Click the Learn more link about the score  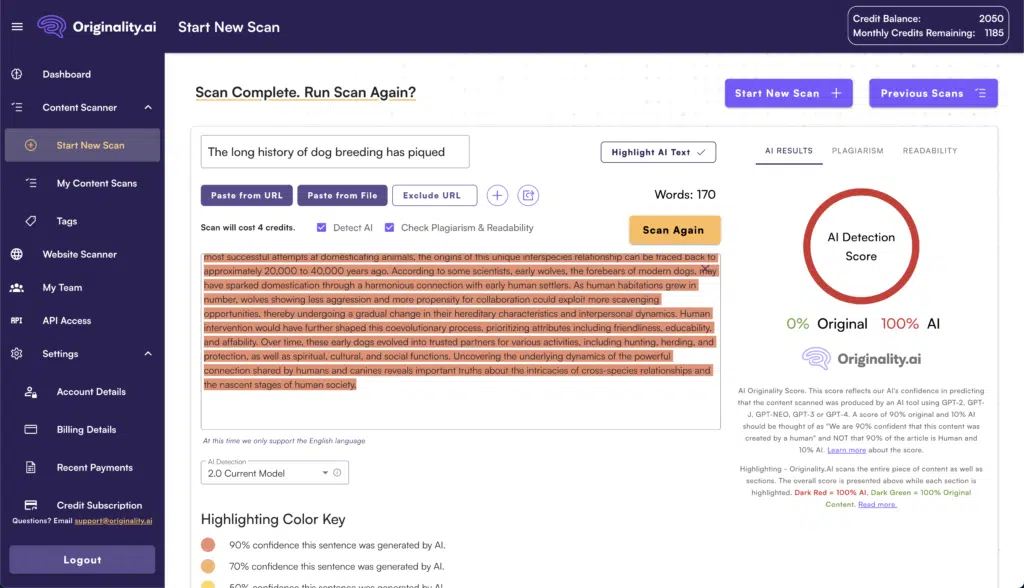[x=846, y=450]
